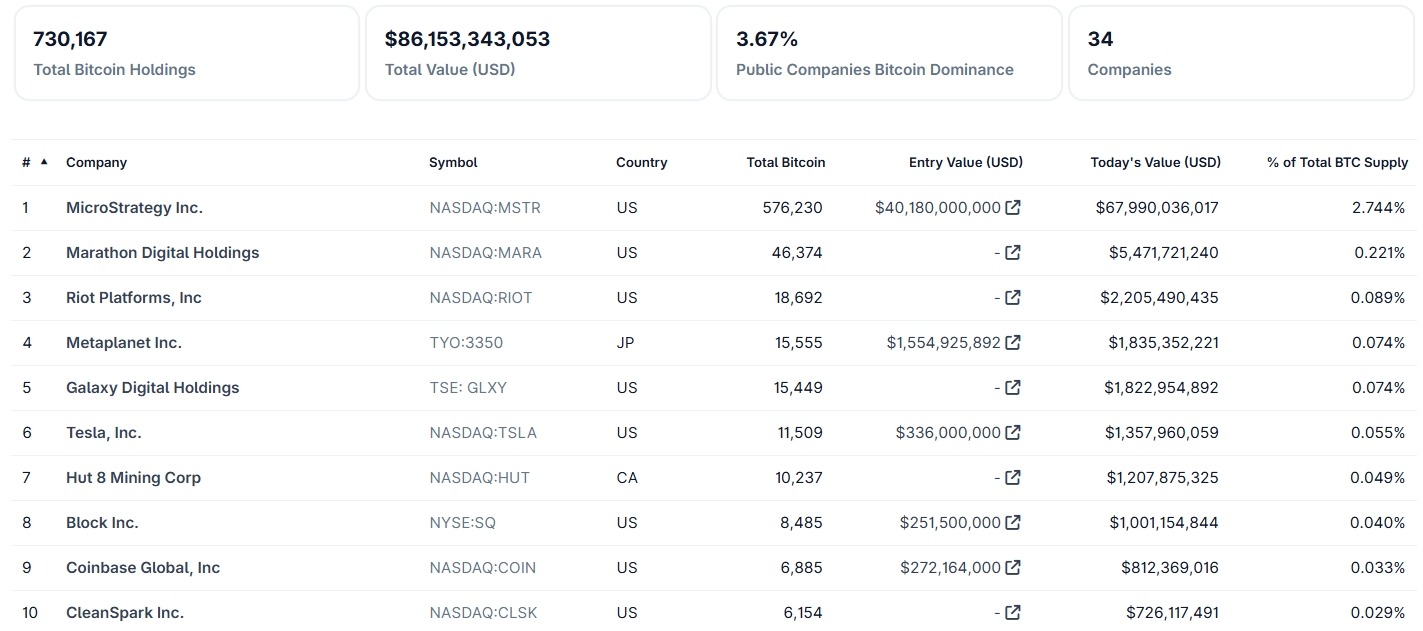Screen dimensions: 1423x631
Task: Open Tesla entry value external link icon
Action: [1013, 433]
